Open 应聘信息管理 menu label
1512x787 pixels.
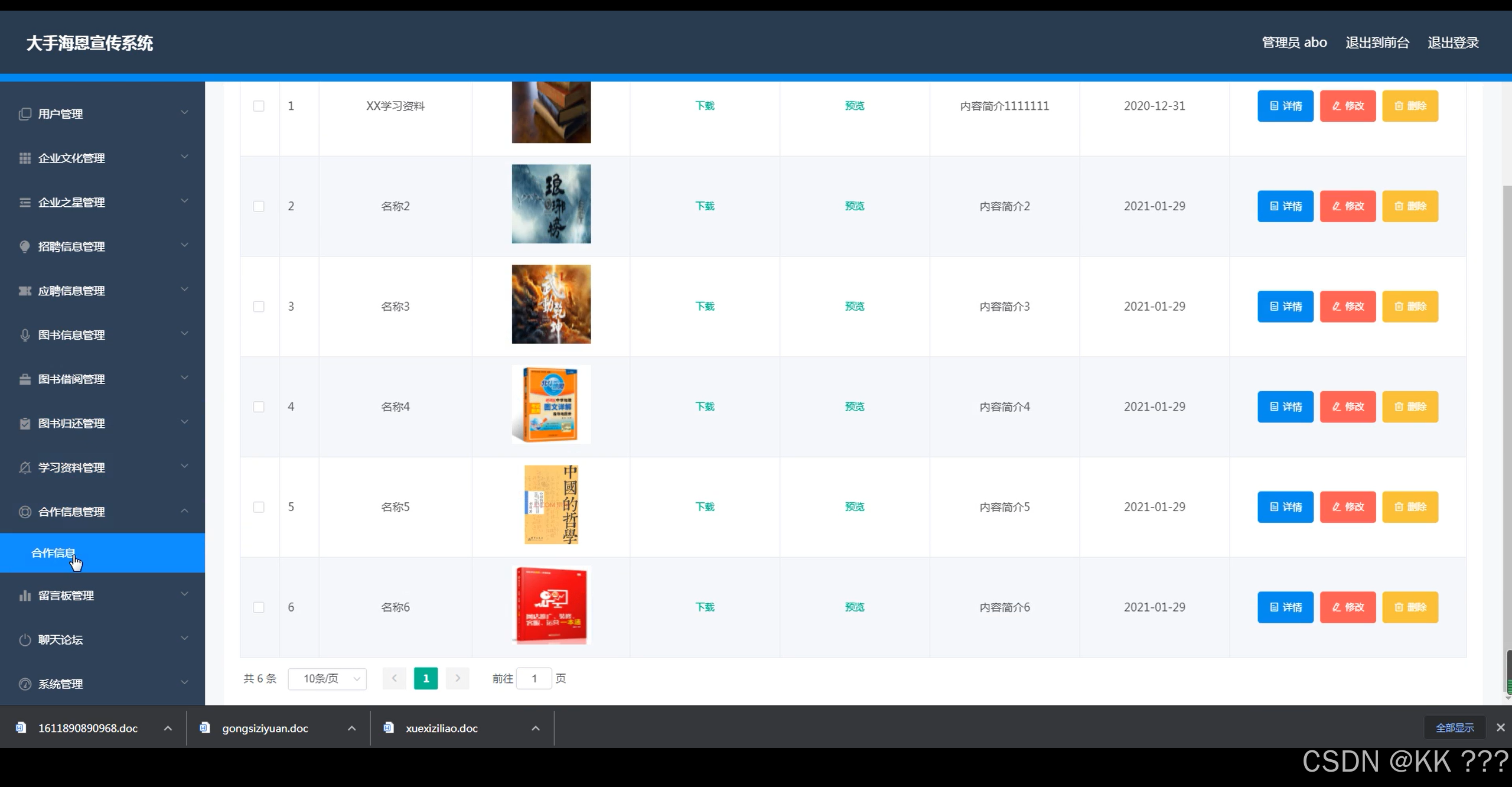(x=71, y=291)
